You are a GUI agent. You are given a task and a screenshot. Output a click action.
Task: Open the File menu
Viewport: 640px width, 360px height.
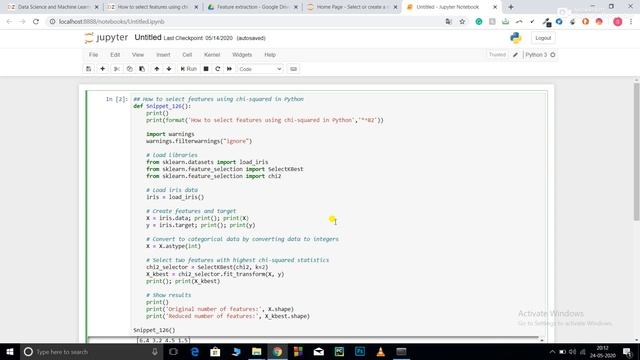[93, 55]
